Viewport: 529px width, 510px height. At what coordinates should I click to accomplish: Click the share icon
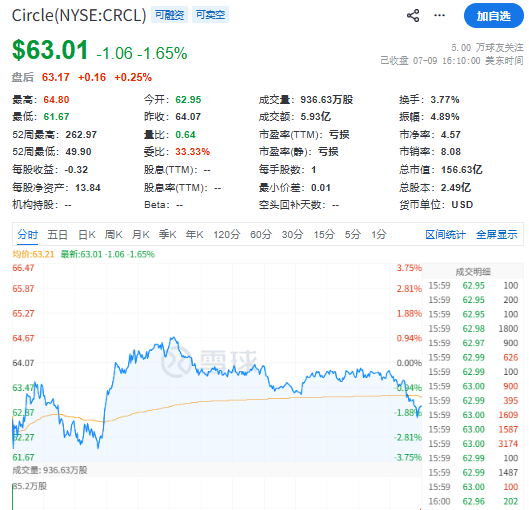413,16
